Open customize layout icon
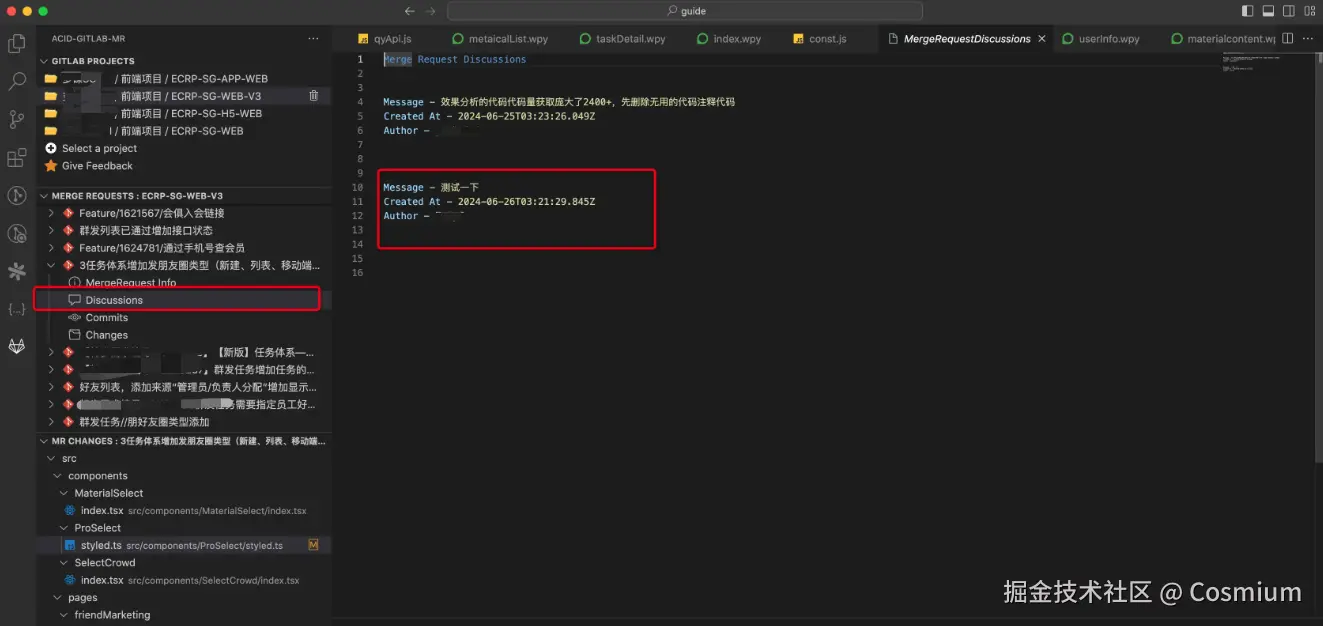 1310,11
